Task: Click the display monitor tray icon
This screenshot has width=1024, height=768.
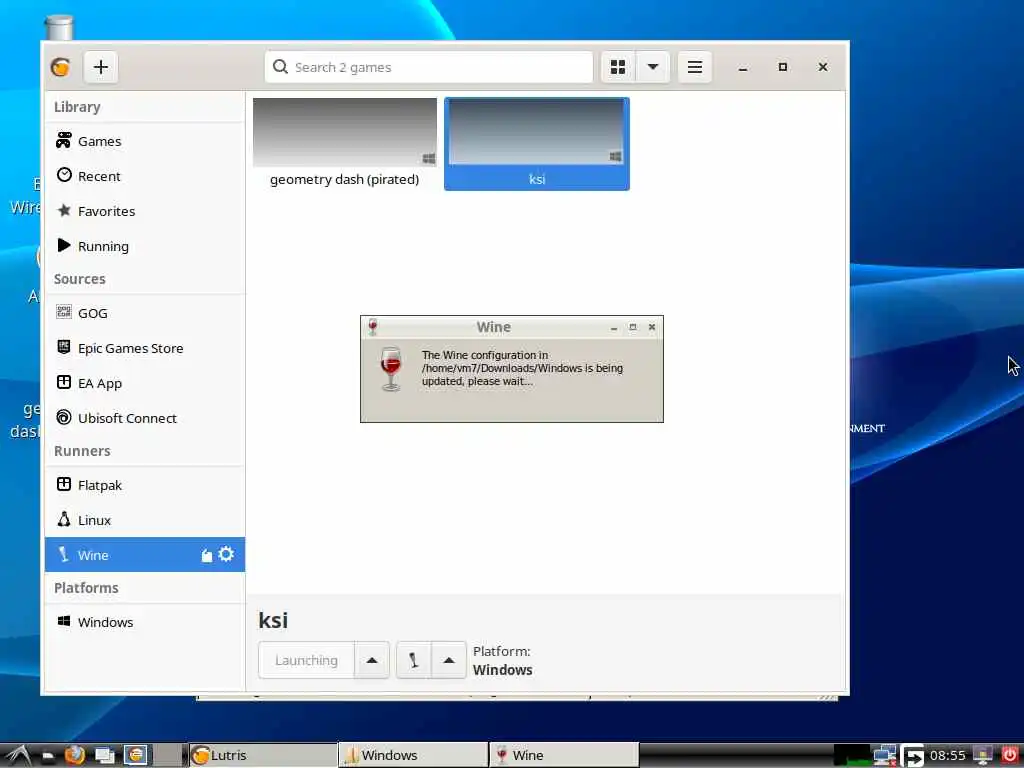Action: click(983, 755)
